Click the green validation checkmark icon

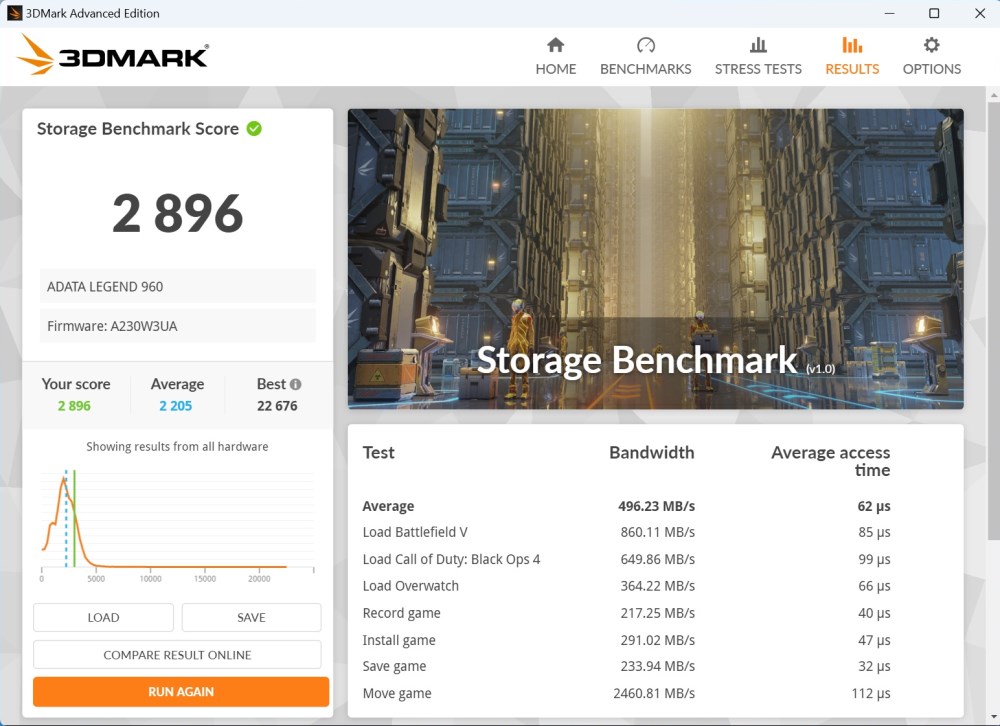pyautogui.click(x=254, y=128)
